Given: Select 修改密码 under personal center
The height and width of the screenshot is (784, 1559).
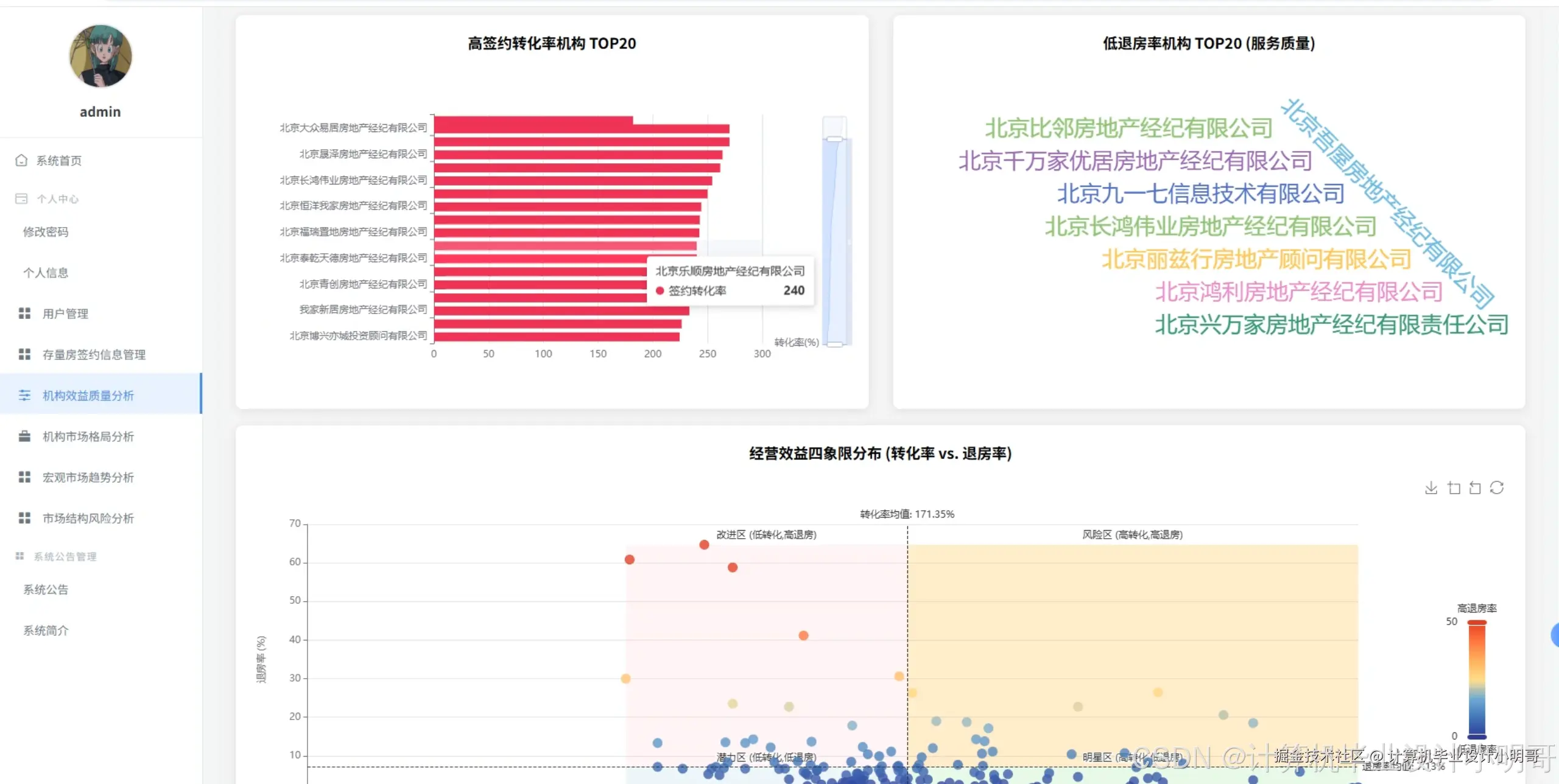Looking at the screenshot, I should pyautogui.click(x=46, y=232).
